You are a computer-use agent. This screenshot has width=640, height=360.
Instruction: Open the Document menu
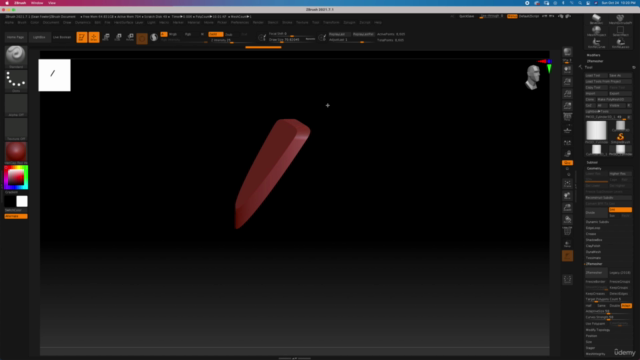point(51,22)
